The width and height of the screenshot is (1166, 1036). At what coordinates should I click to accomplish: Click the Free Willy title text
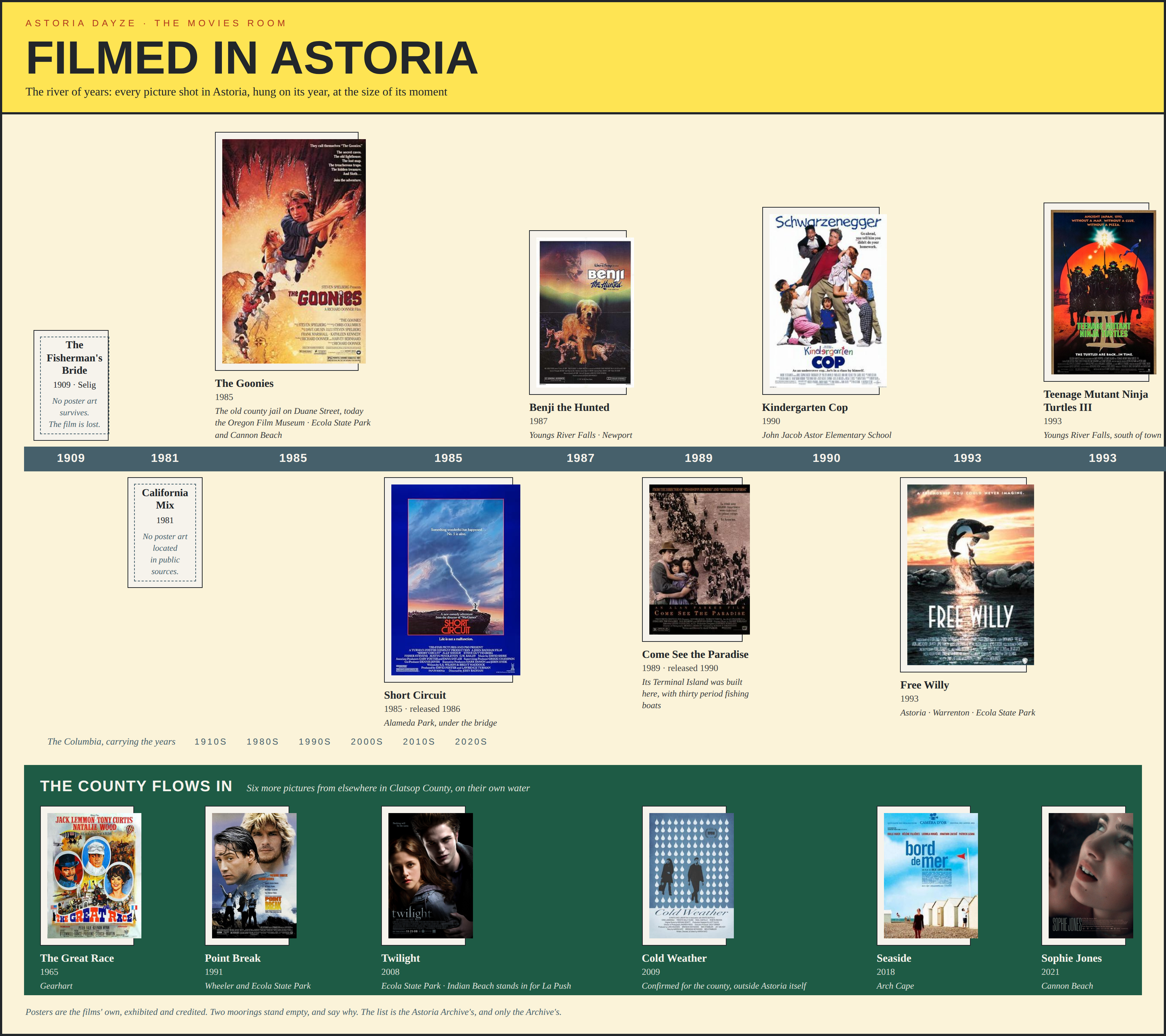[925, 685]
